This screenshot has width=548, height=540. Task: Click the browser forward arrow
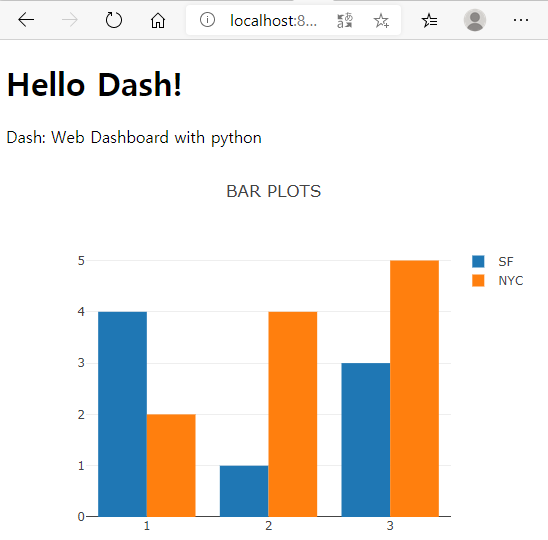70,20
